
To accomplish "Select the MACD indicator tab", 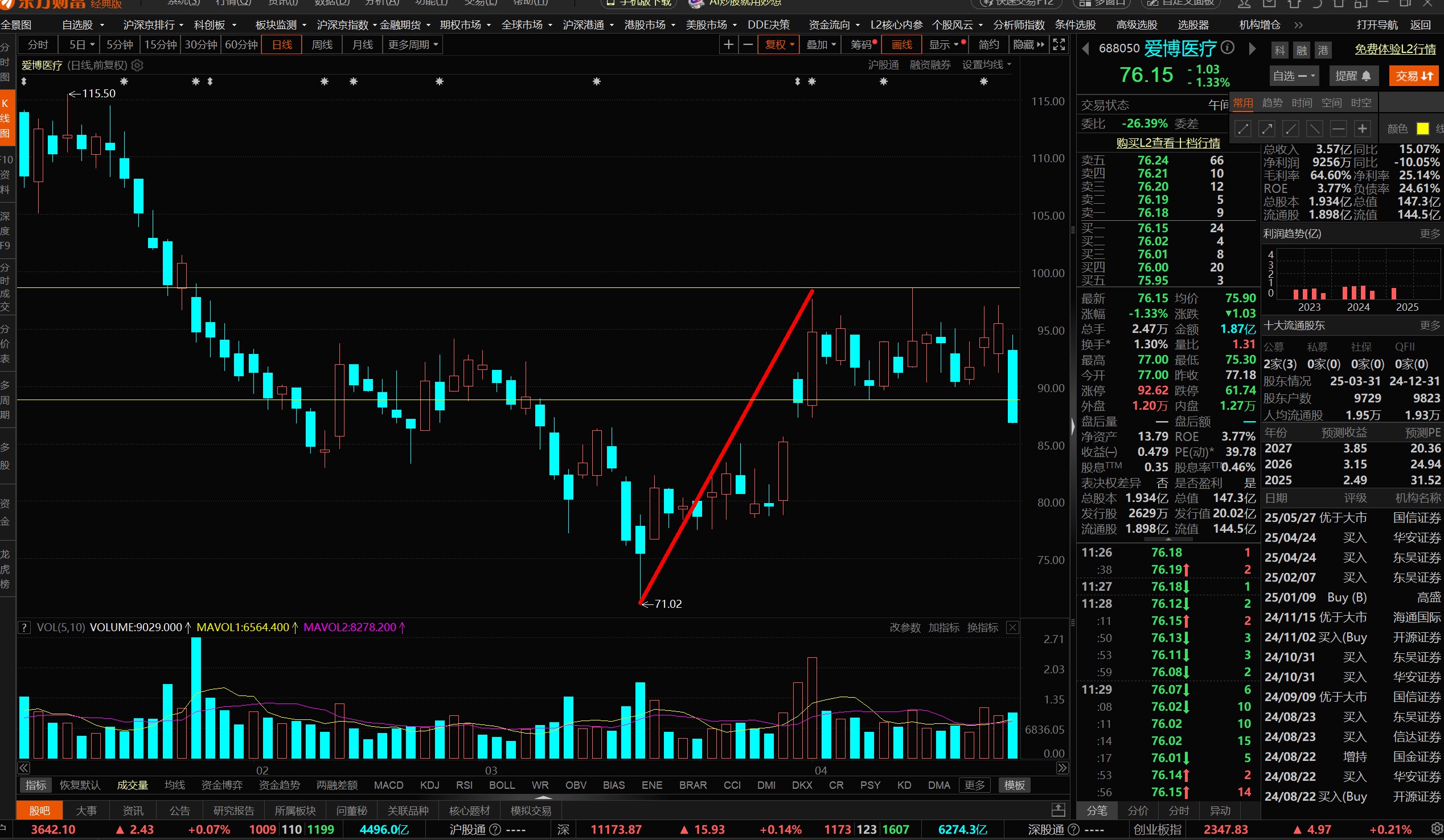I will click(x=388, y=785).
